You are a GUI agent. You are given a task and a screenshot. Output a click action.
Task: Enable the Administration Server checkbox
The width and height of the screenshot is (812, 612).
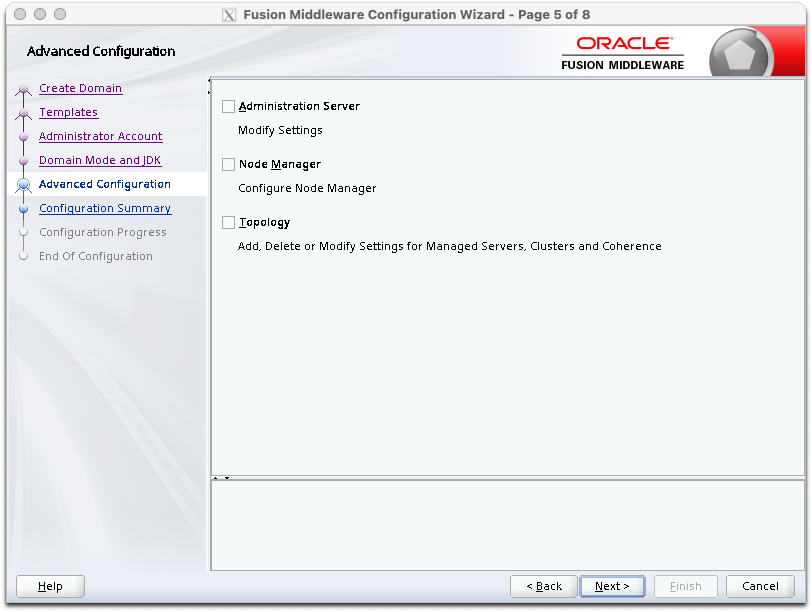point(228,106)
